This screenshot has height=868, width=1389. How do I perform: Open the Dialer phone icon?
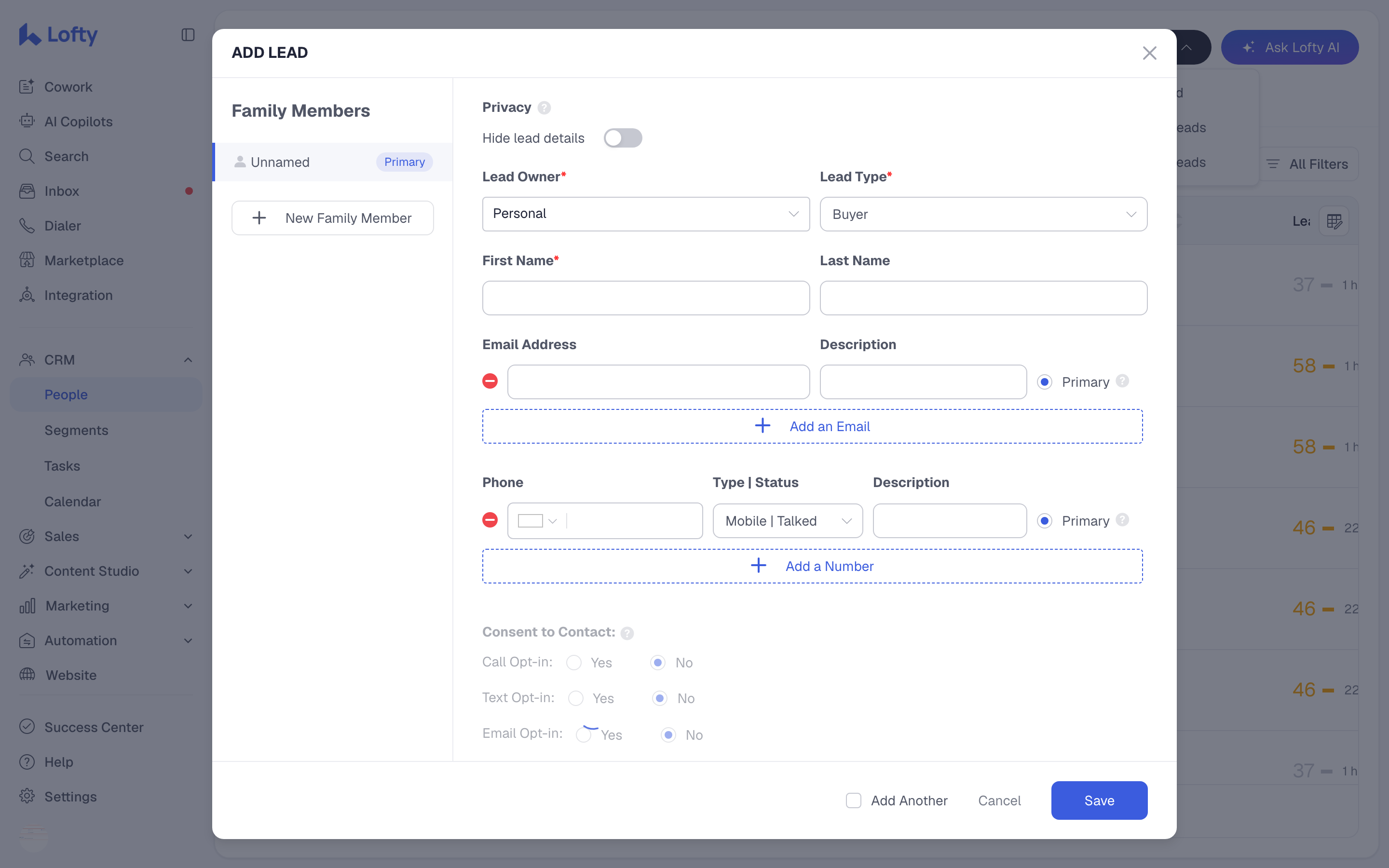coord(27,226)
